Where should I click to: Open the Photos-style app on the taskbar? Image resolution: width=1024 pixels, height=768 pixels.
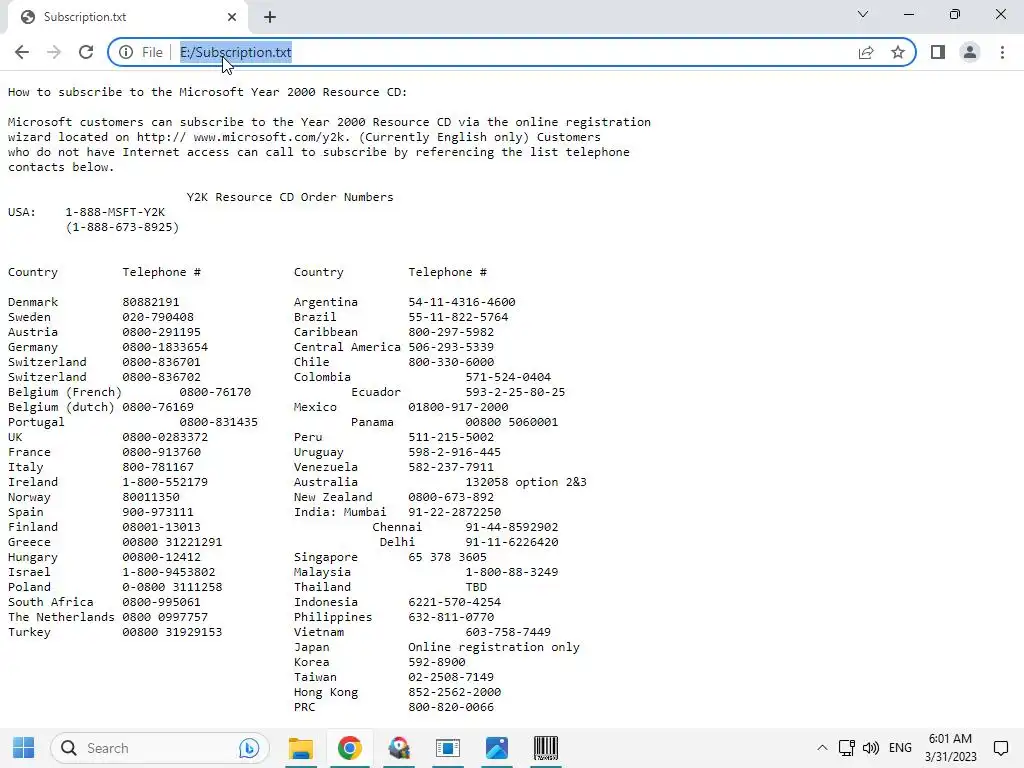pos(497,748)
